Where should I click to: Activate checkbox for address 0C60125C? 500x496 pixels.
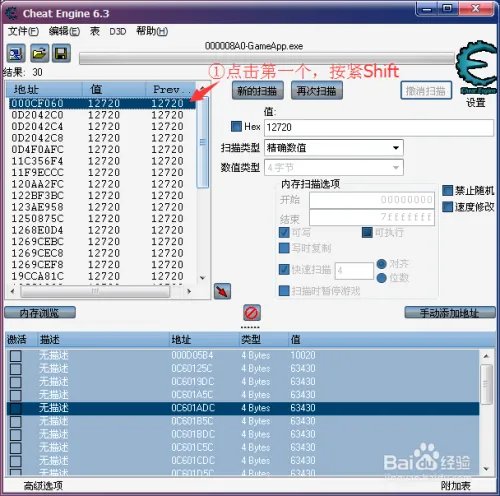click(16, 369)
